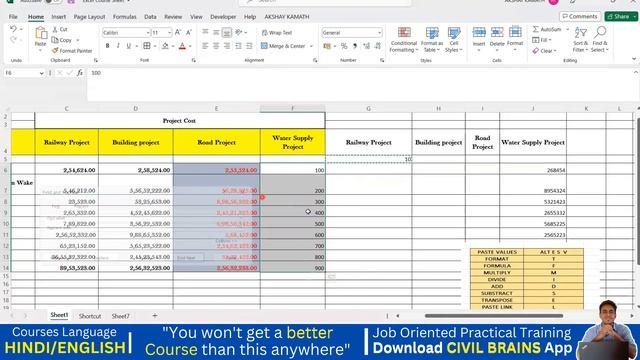This screenshot has width=640, height=360.
Task: Click Increase Decimal icon
Action: (366, 46)
